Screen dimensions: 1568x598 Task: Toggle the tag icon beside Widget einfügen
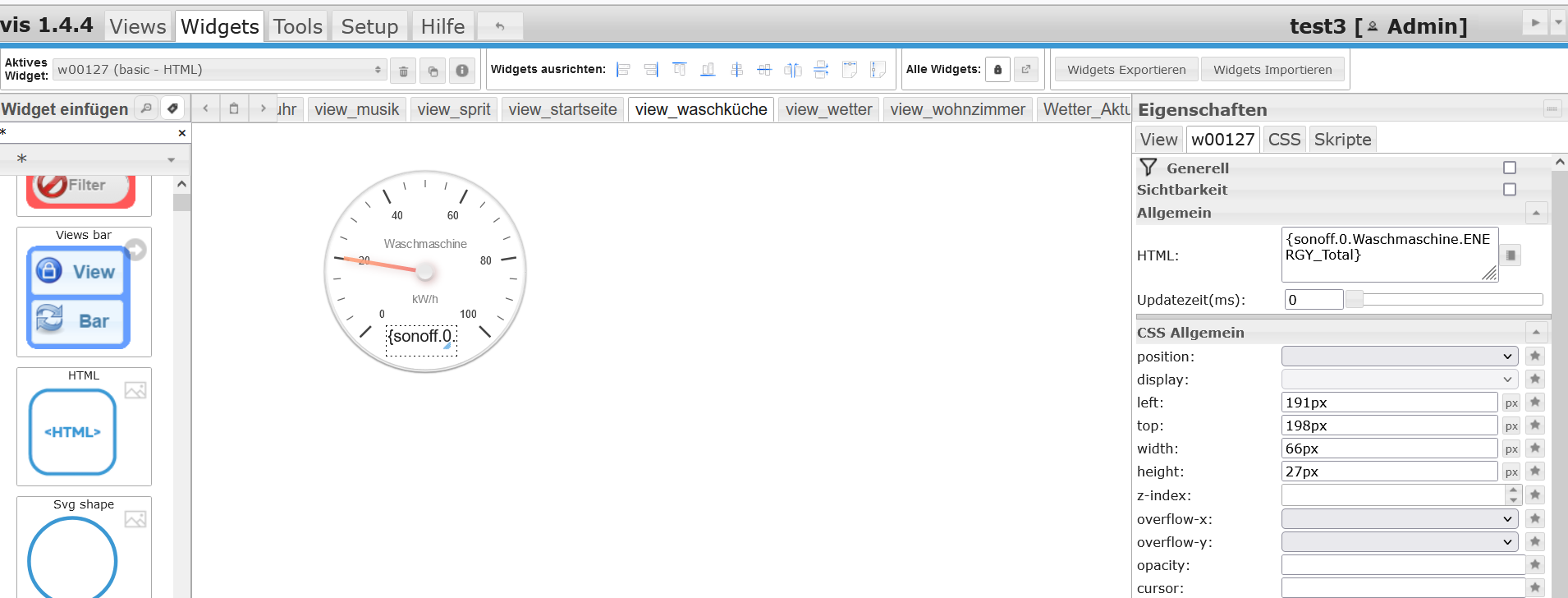[x=172, y=108]
